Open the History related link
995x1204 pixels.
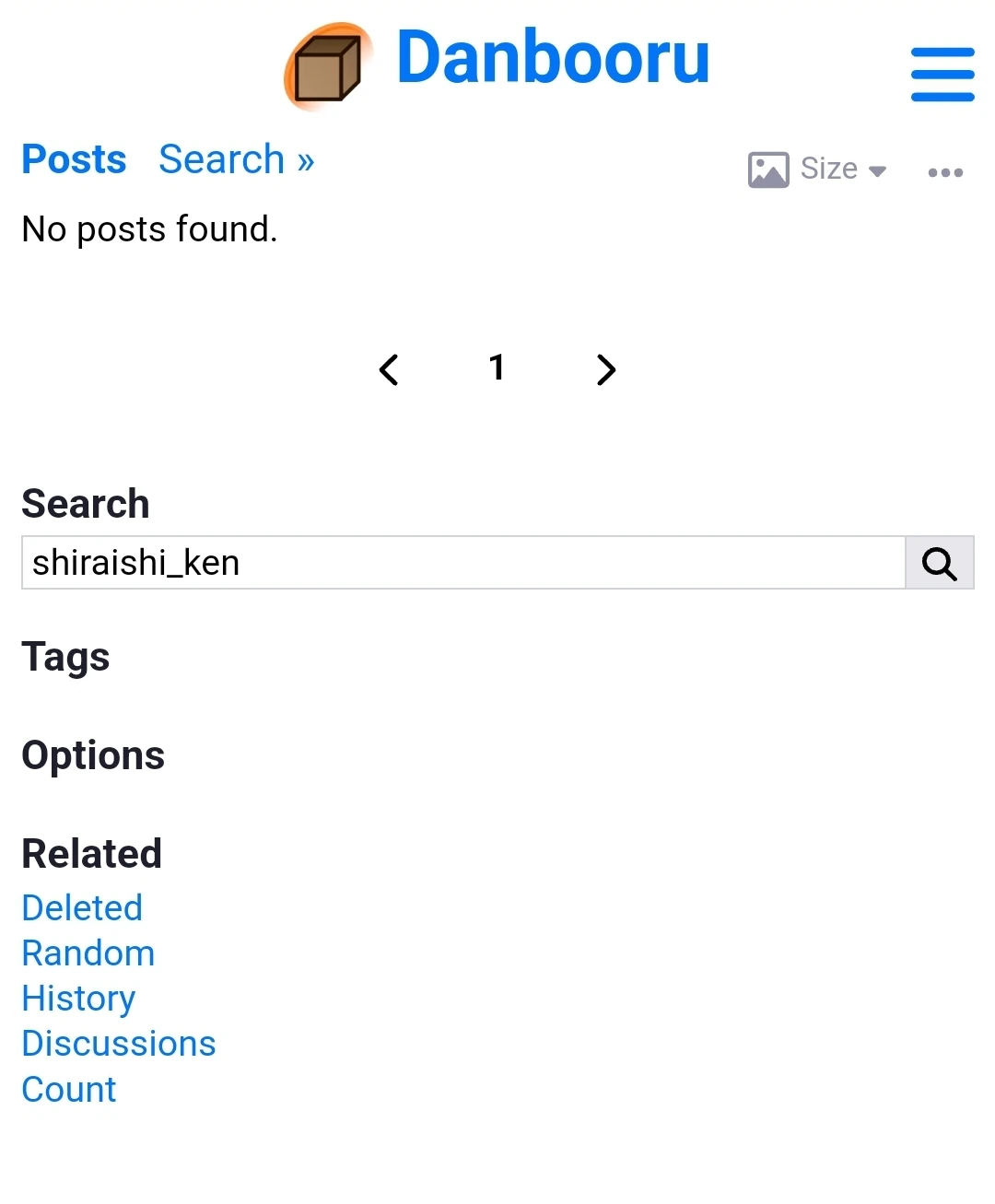(78, 999)
